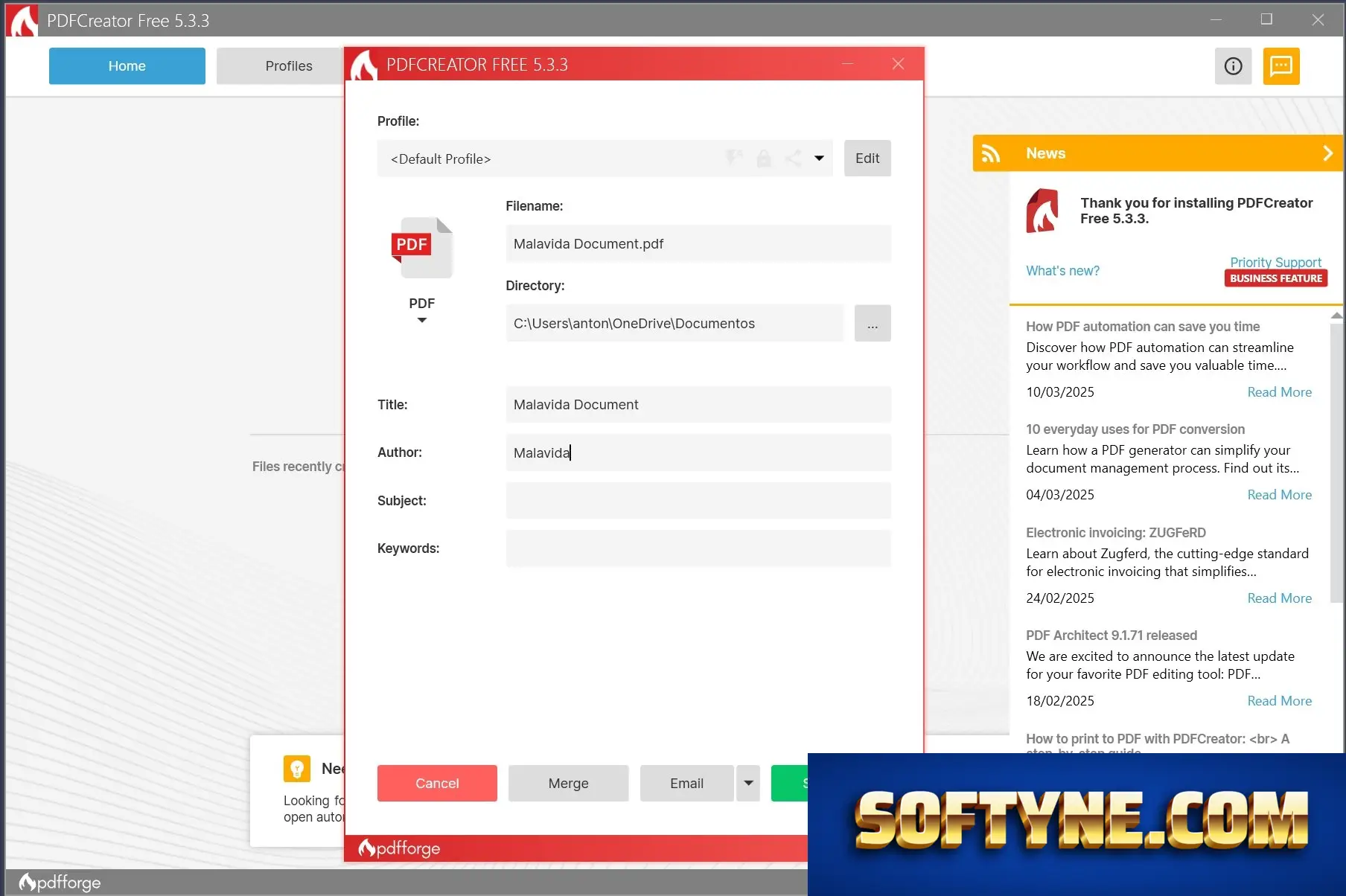Switch to the Home tab
This screenshot has width=1346, height=896.
coord(127,66)
